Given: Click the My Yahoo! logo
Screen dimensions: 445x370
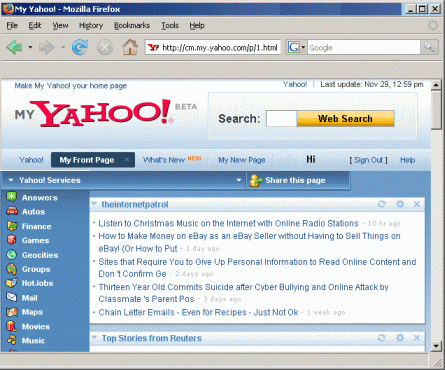Looking at the screenshot, I should pyautogui.click(x=94, y=113).
